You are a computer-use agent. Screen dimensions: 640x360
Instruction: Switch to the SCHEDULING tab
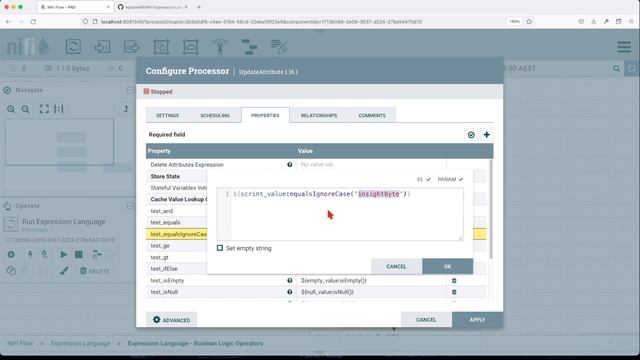click(215, 116)
